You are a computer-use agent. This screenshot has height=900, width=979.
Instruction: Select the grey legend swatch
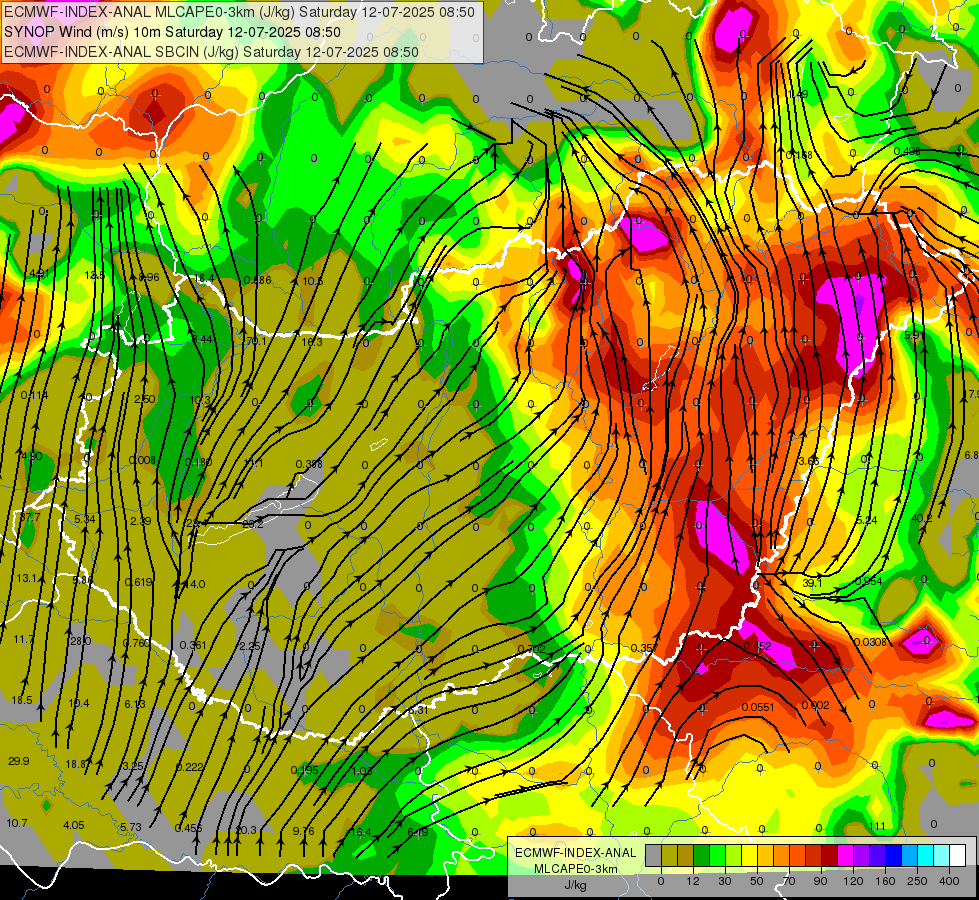point(653,855)
